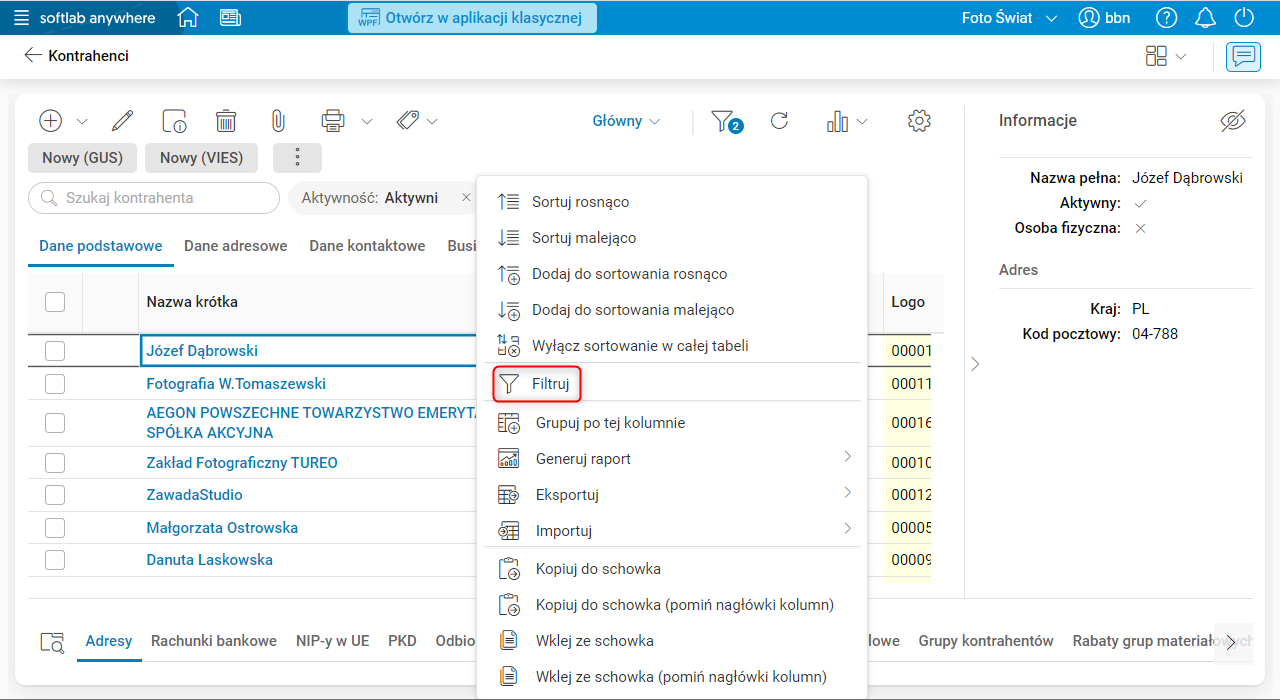Open the three-dot more actions button
Viewport: 1280px width, 700px height.
pyautogui.click(x=297, y=158)
